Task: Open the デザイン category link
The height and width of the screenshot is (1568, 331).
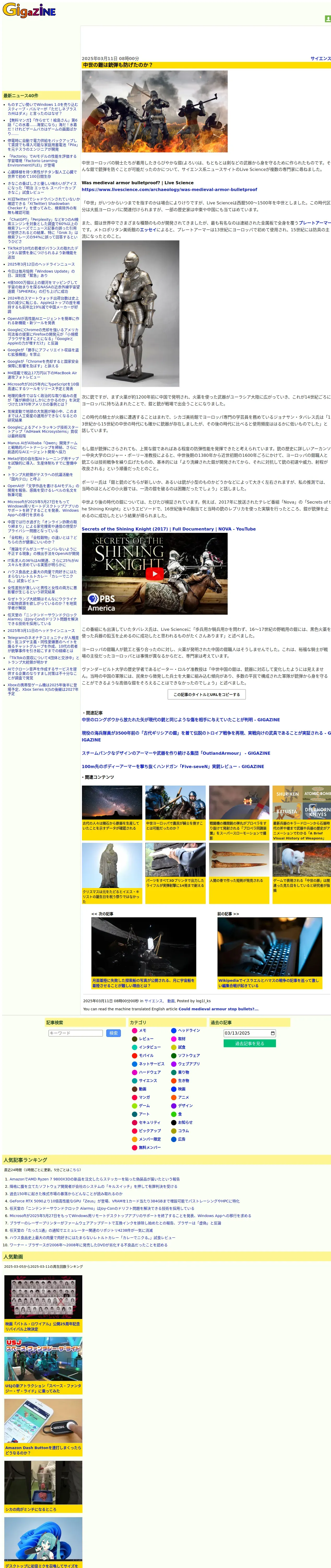Action: (185, 1105)
